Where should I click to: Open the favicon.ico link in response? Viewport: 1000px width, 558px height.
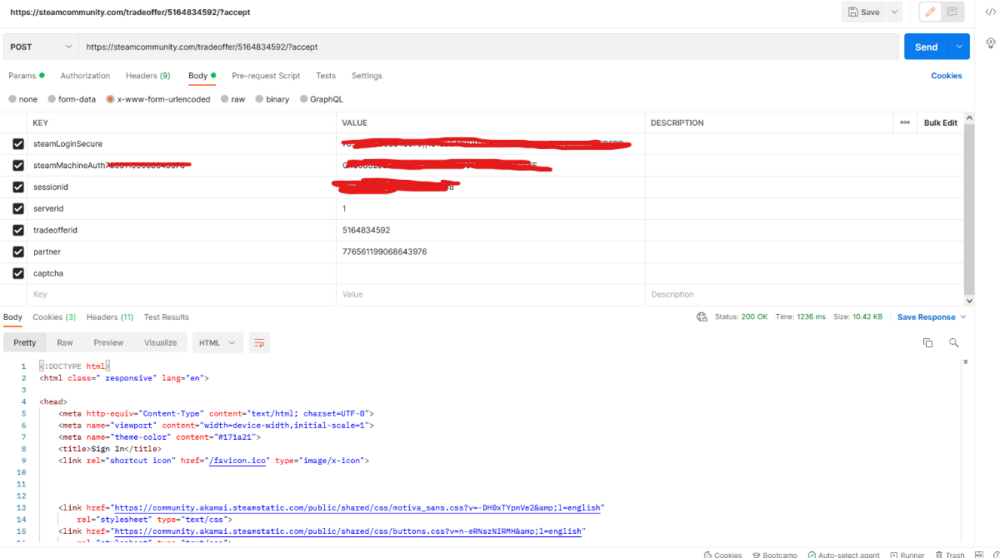[x=237, y=460]
